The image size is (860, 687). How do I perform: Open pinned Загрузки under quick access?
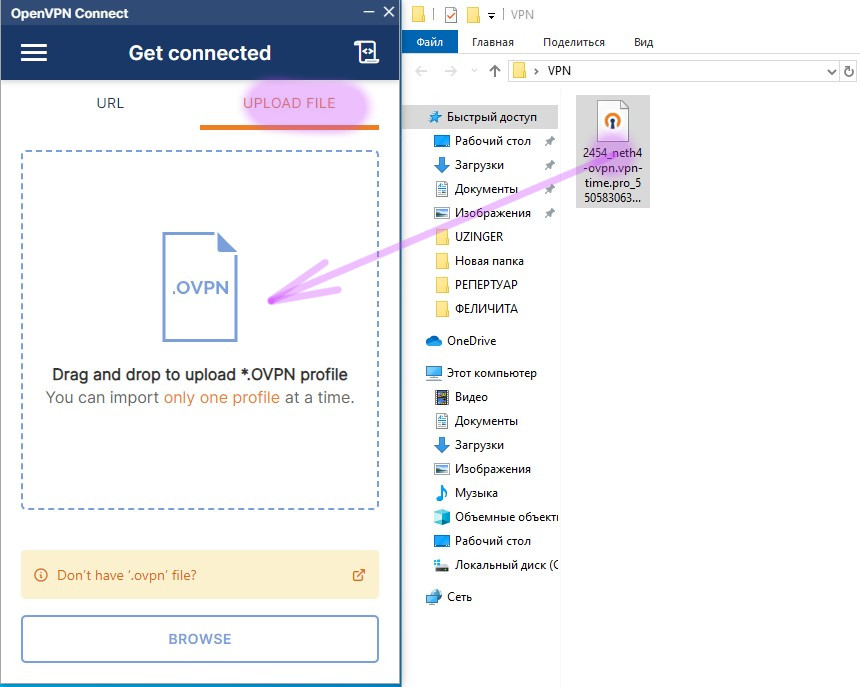coord(479,165)
